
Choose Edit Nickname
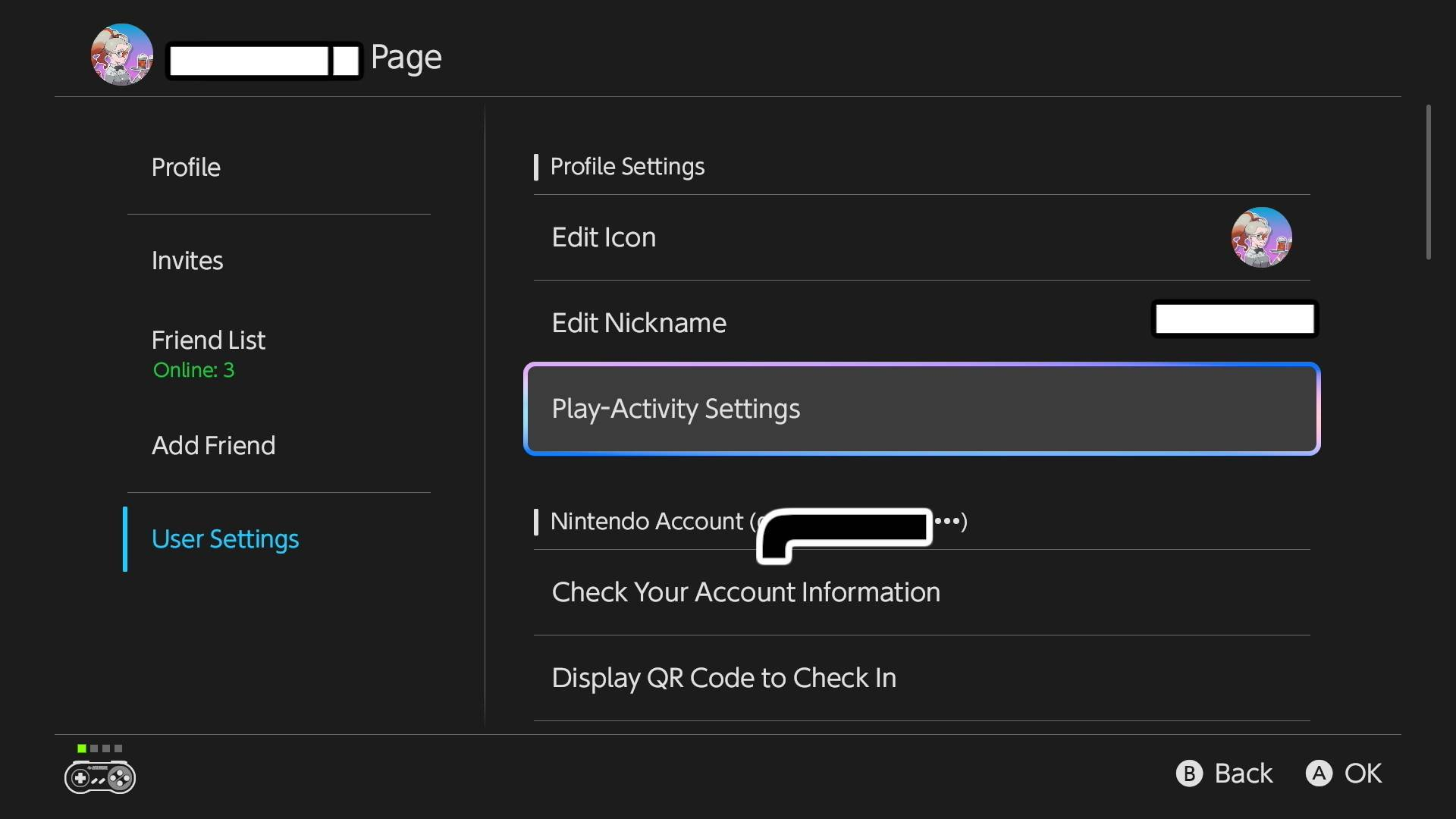[639, 323]
